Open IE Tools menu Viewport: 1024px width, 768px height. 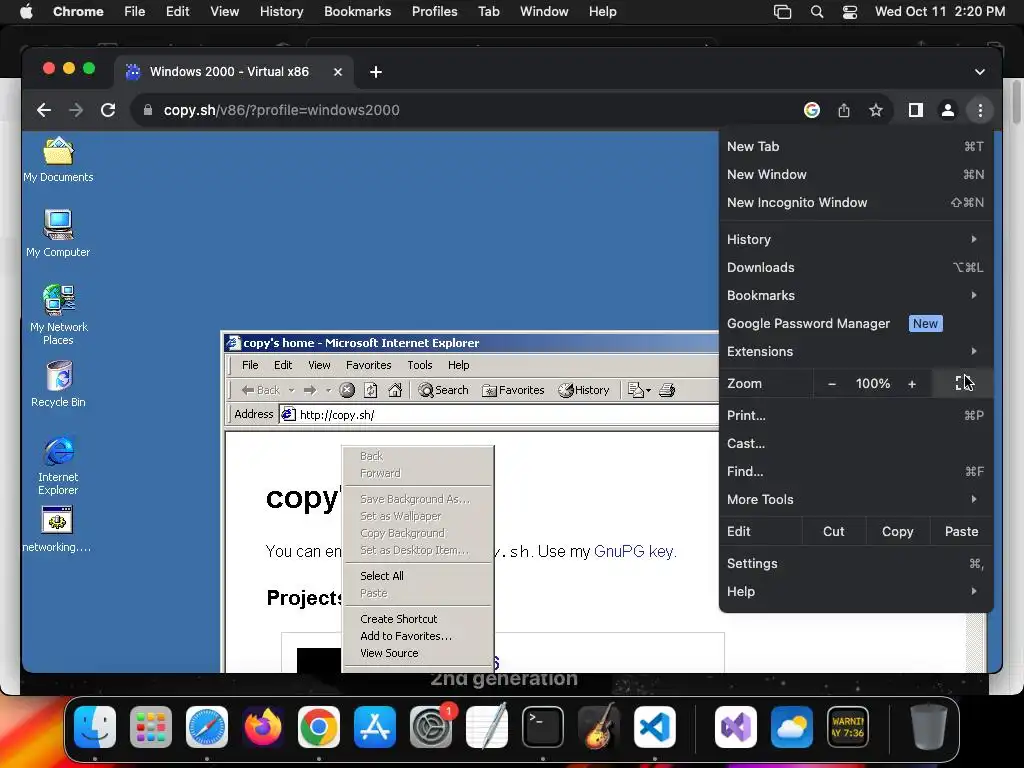tap(420, 365)
